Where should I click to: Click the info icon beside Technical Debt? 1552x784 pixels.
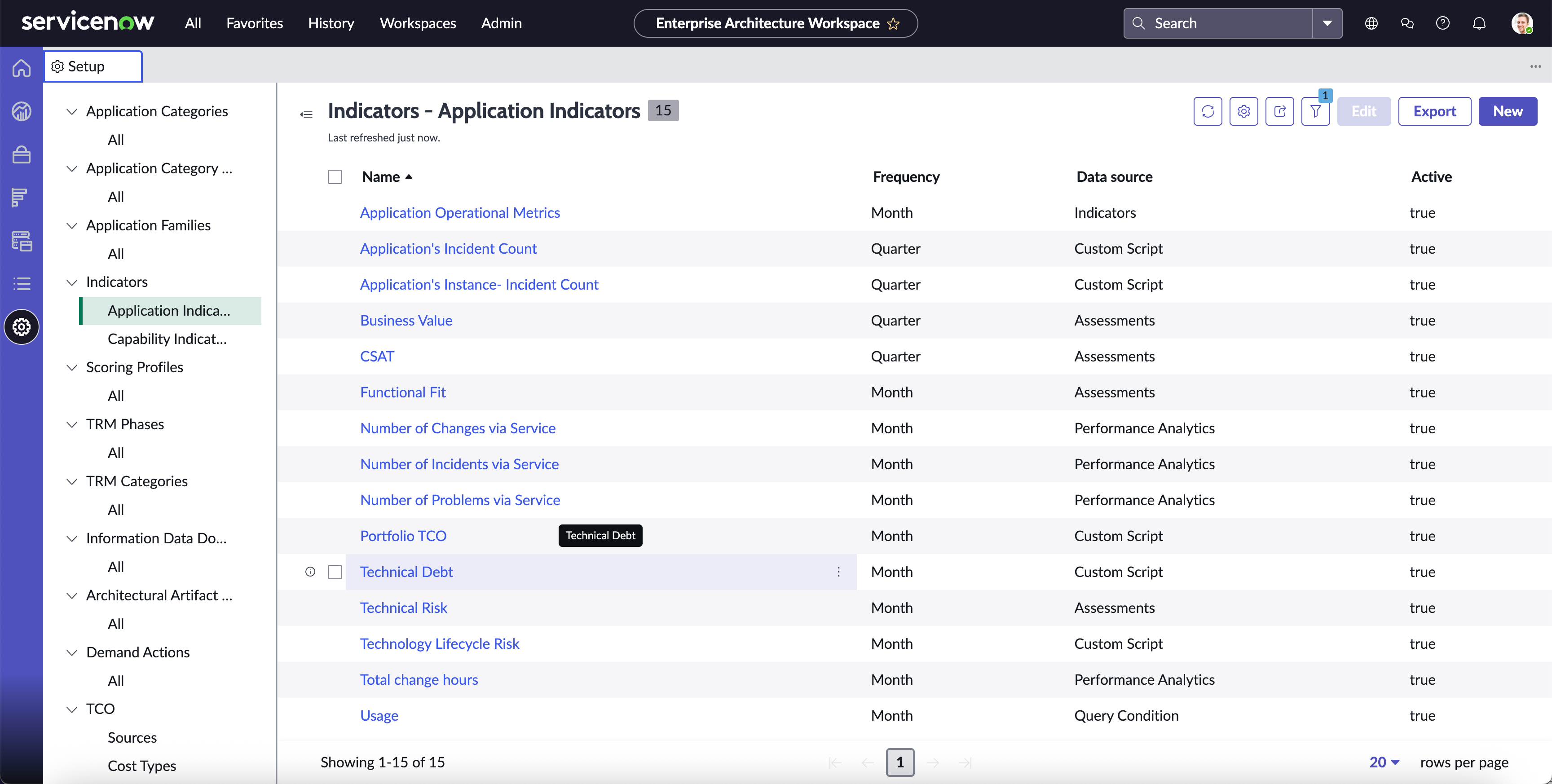tap(310, 572)
